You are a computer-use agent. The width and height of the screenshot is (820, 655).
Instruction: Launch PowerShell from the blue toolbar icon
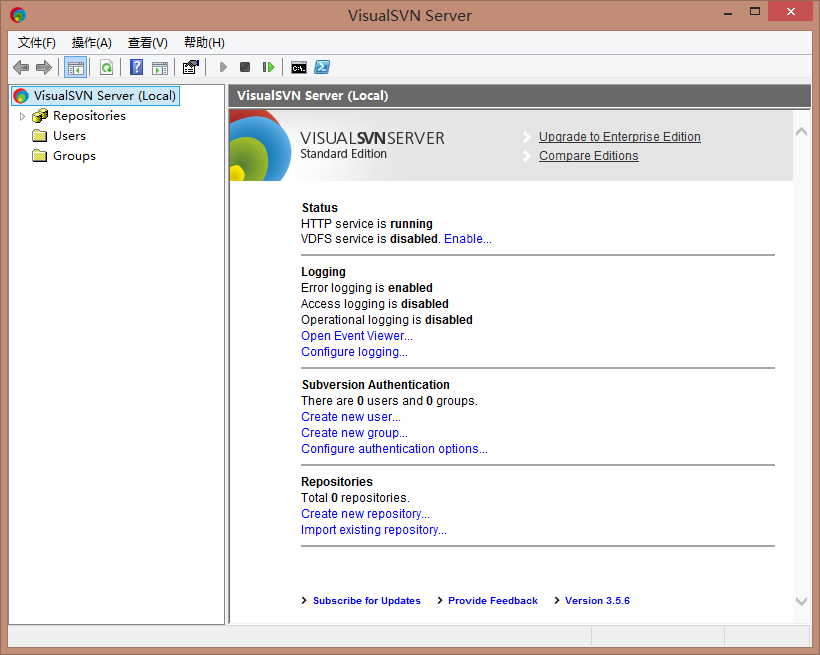click(x=322, y=67)
